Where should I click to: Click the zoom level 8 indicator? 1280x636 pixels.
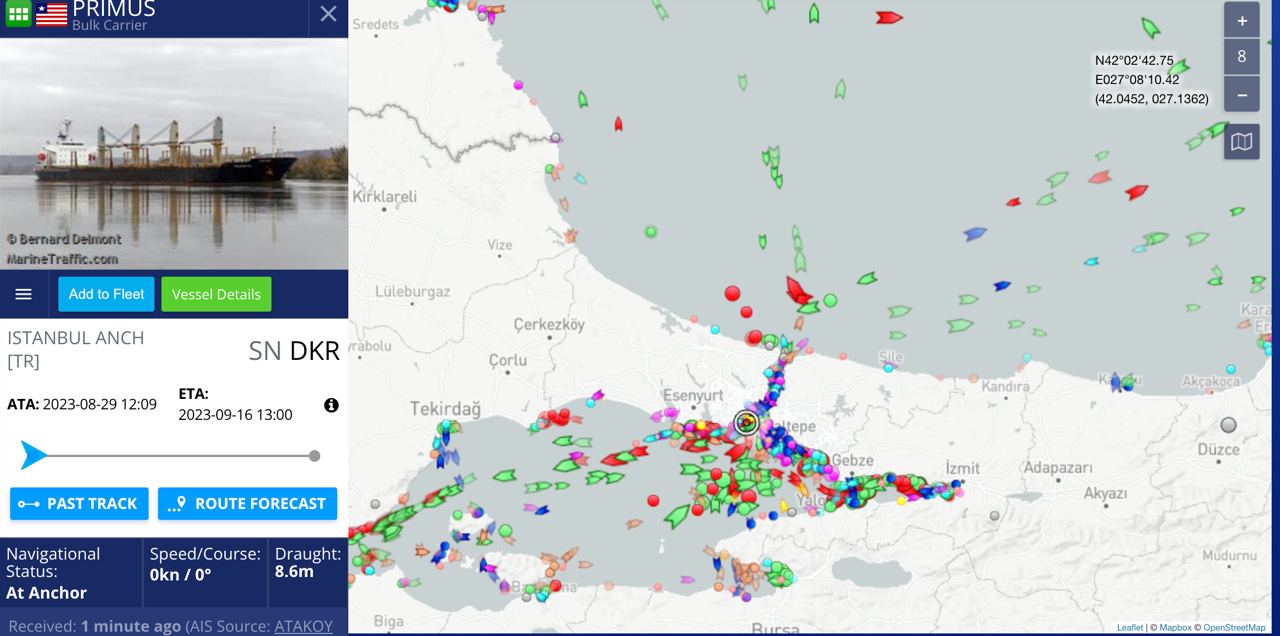click(x=1241, y=55)
